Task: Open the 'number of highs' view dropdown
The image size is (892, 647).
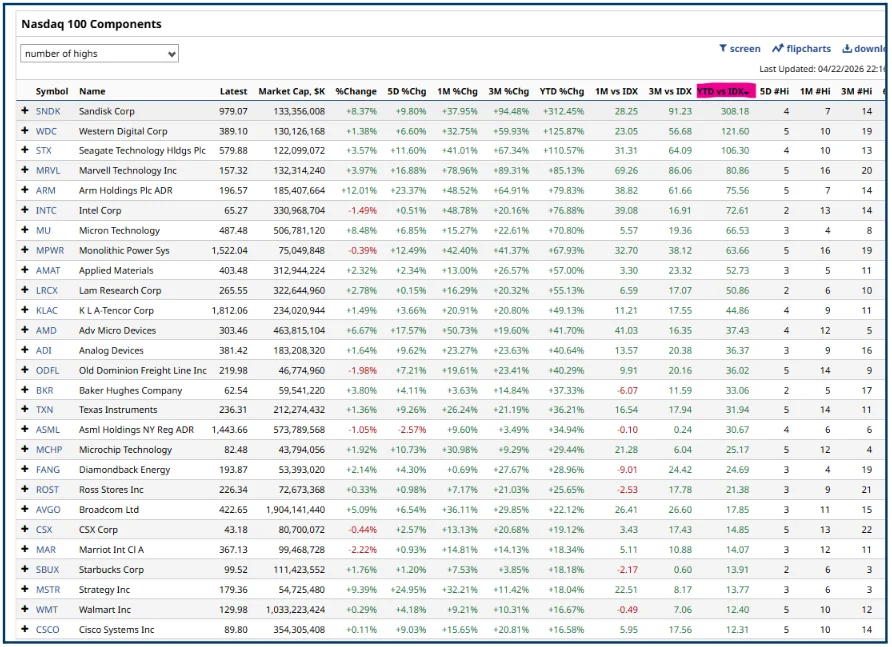Action: point(100,53)
